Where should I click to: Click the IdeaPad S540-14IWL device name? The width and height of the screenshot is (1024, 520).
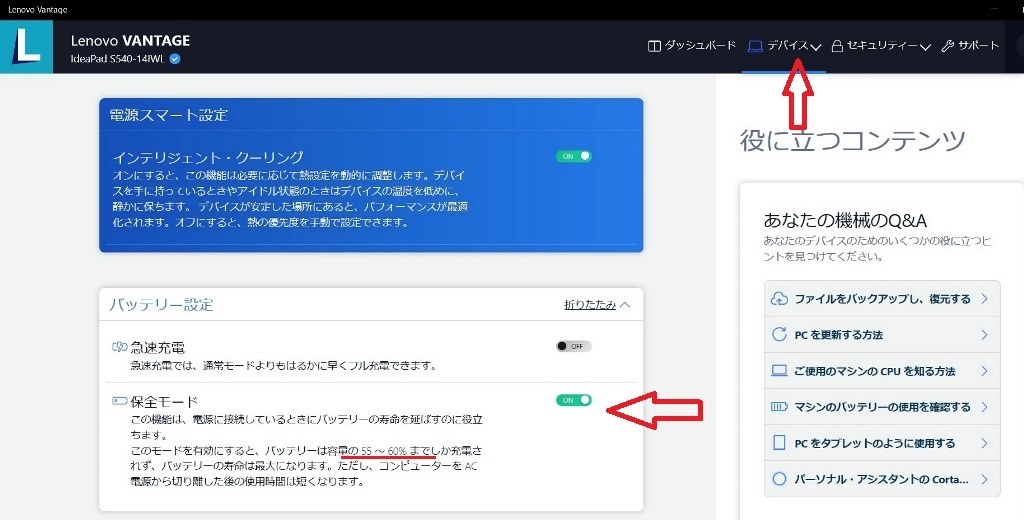pyautogui.click(x=118, y=59)
